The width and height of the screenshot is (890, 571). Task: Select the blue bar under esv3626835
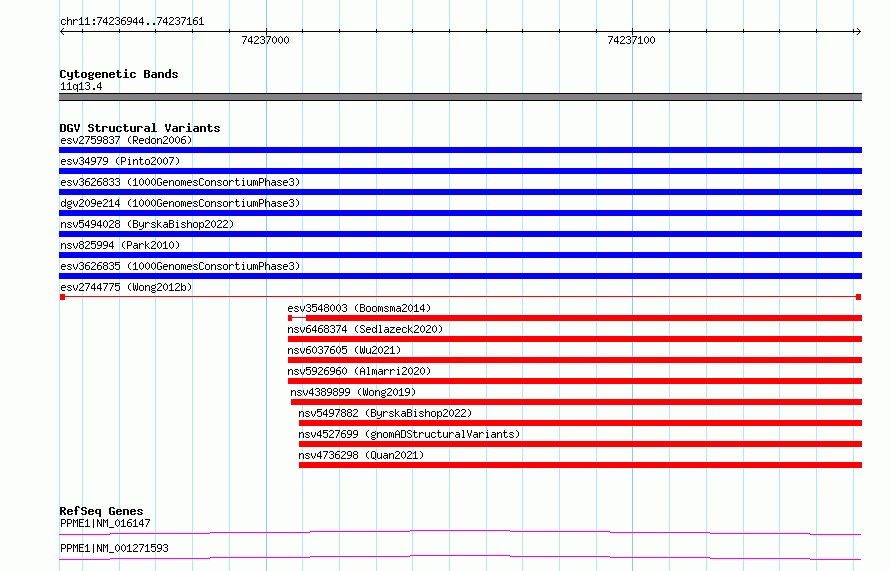tap(460, 276)
